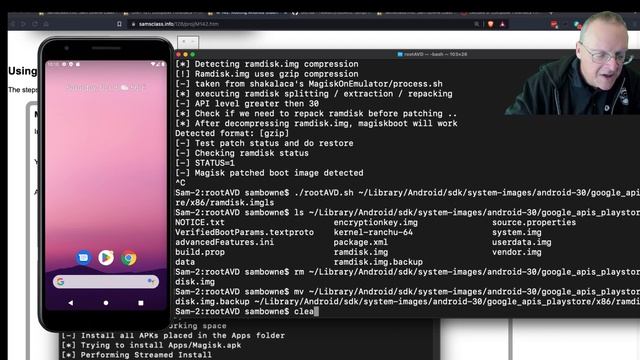Viewport: 640px width, 360px height.
Task: Click the browser back arrow button
Action: 13,24
